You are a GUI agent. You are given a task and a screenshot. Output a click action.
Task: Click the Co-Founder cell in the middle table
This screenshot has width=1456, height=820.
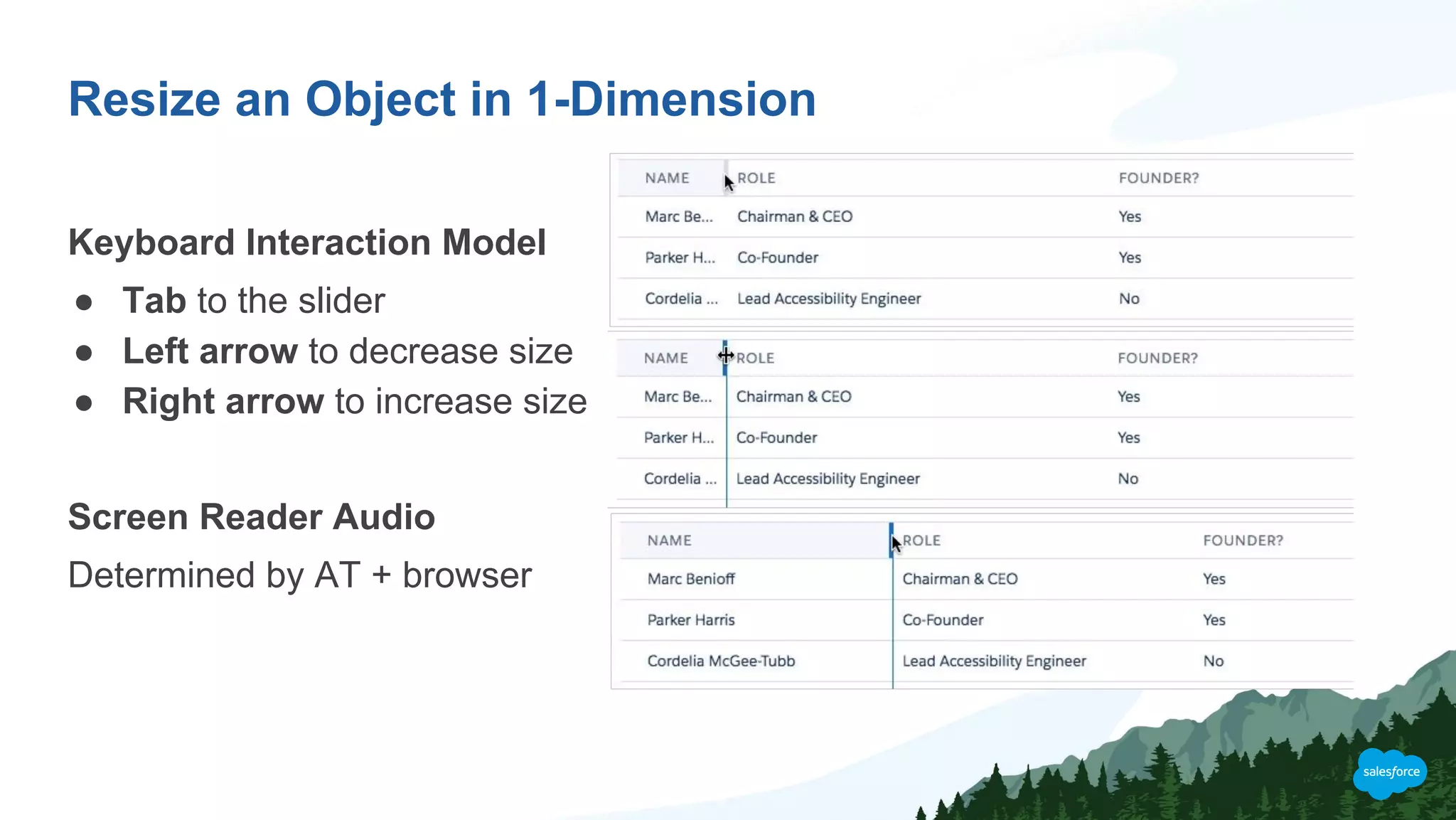click(x=776, y=438)
